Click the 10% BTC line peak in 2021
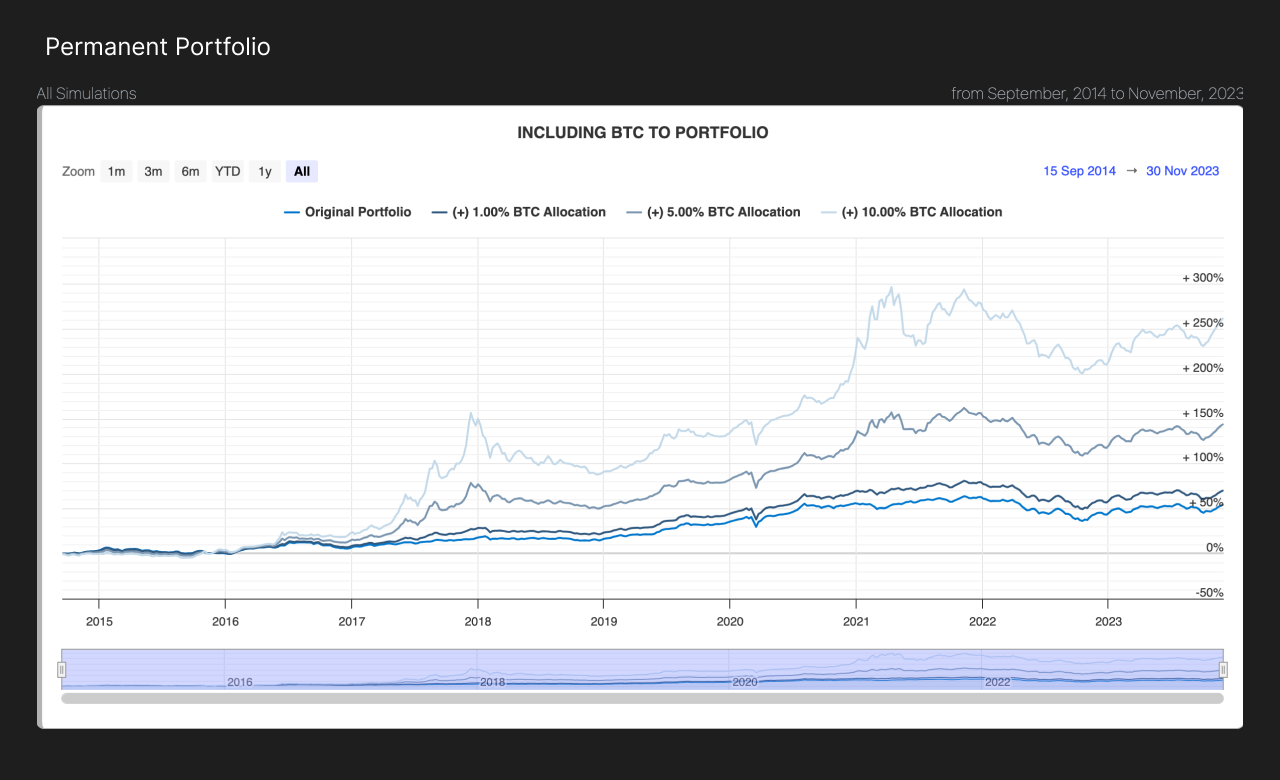1280x780 pixels. tap(891, 288)
